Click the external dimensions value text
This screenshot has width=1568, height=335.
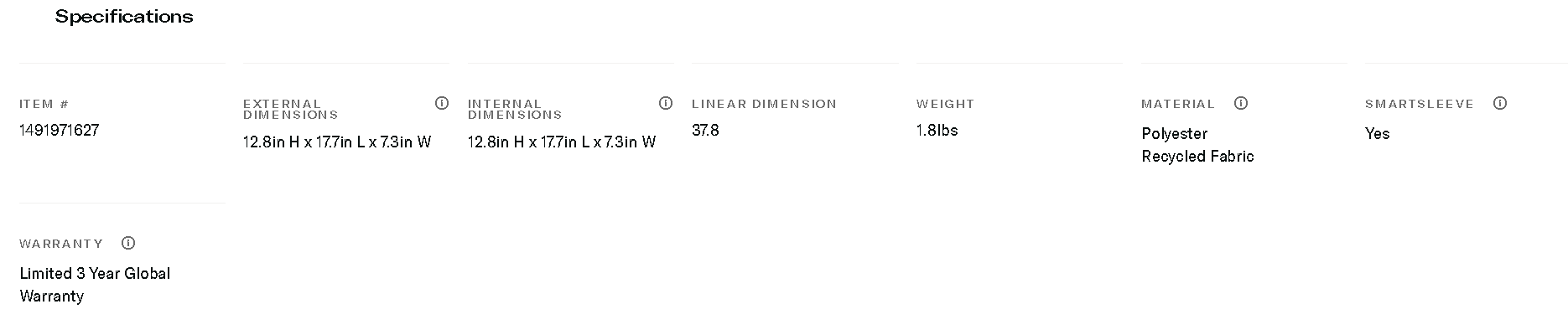337,142
